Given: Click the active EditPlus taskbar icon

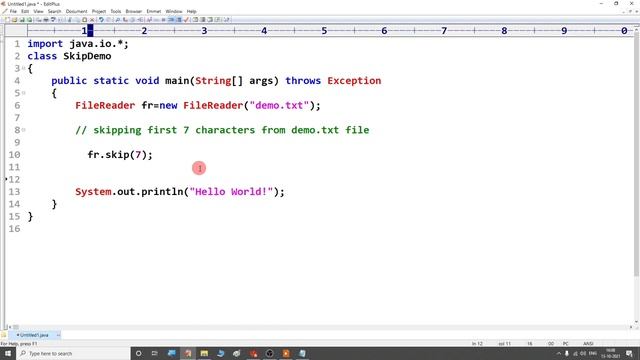Looking at the screenshot, I should point(188,353).
